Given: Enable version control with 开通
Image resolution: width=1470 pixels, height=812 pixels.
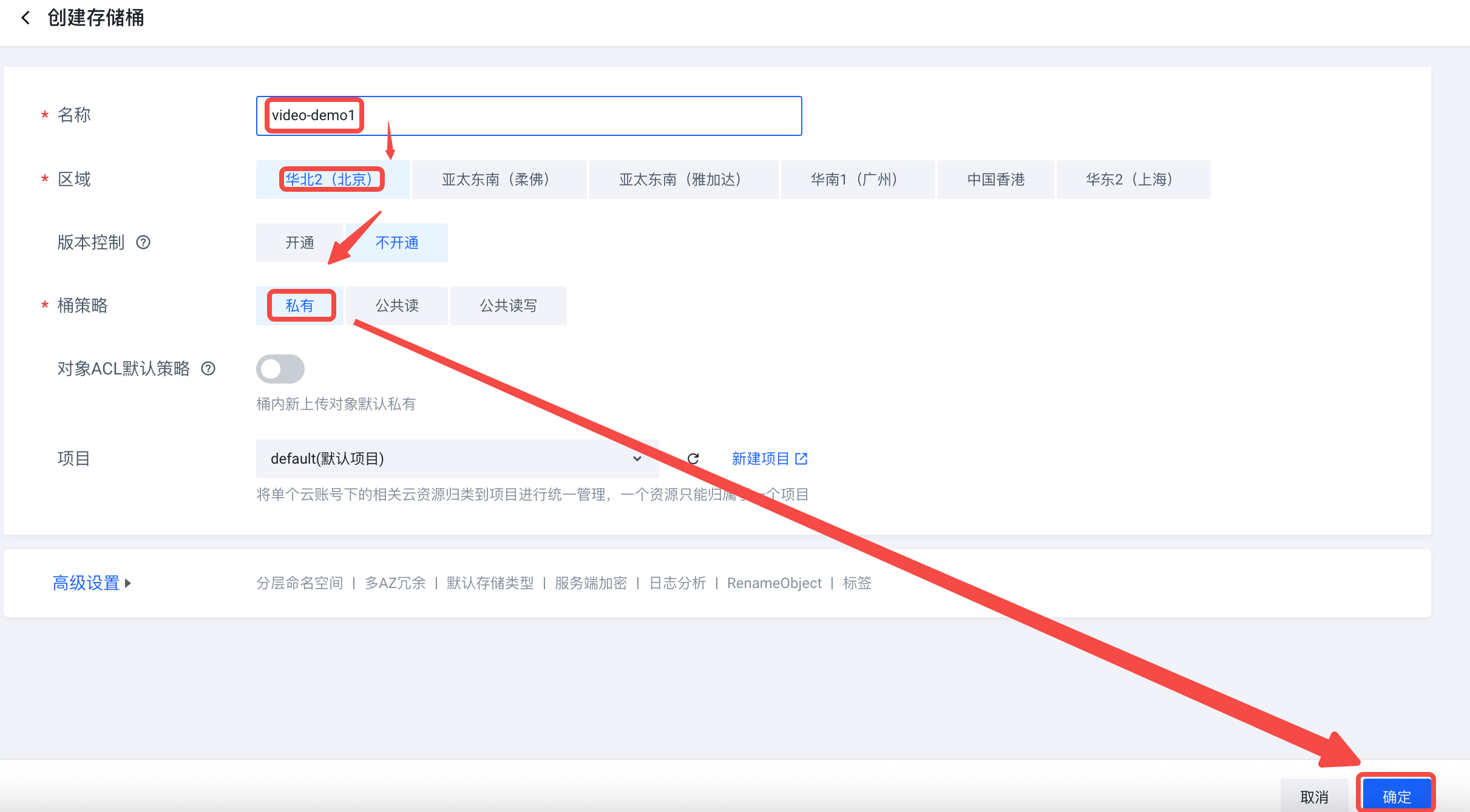Looking at the screenshot, I should coord(300,243).
